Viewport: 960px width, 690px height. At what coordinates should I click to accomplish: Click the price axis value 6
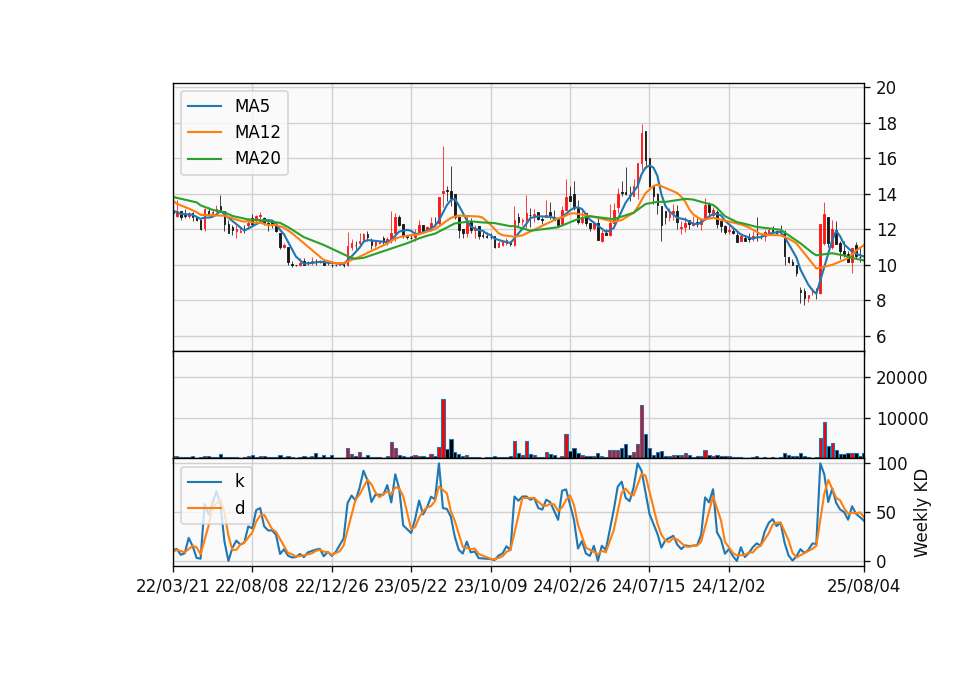pos(881,337)
